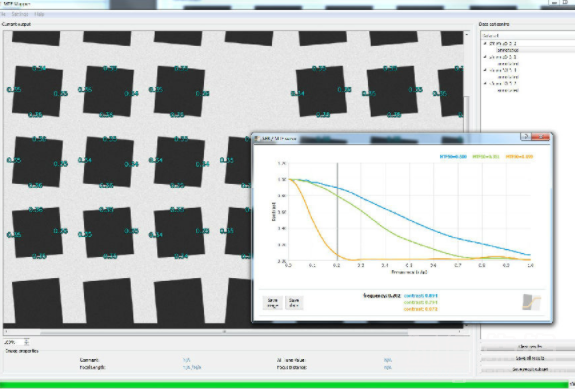
Task: Click the left arrow on the image horizontal scrollbar
Action: coord(6,332)
